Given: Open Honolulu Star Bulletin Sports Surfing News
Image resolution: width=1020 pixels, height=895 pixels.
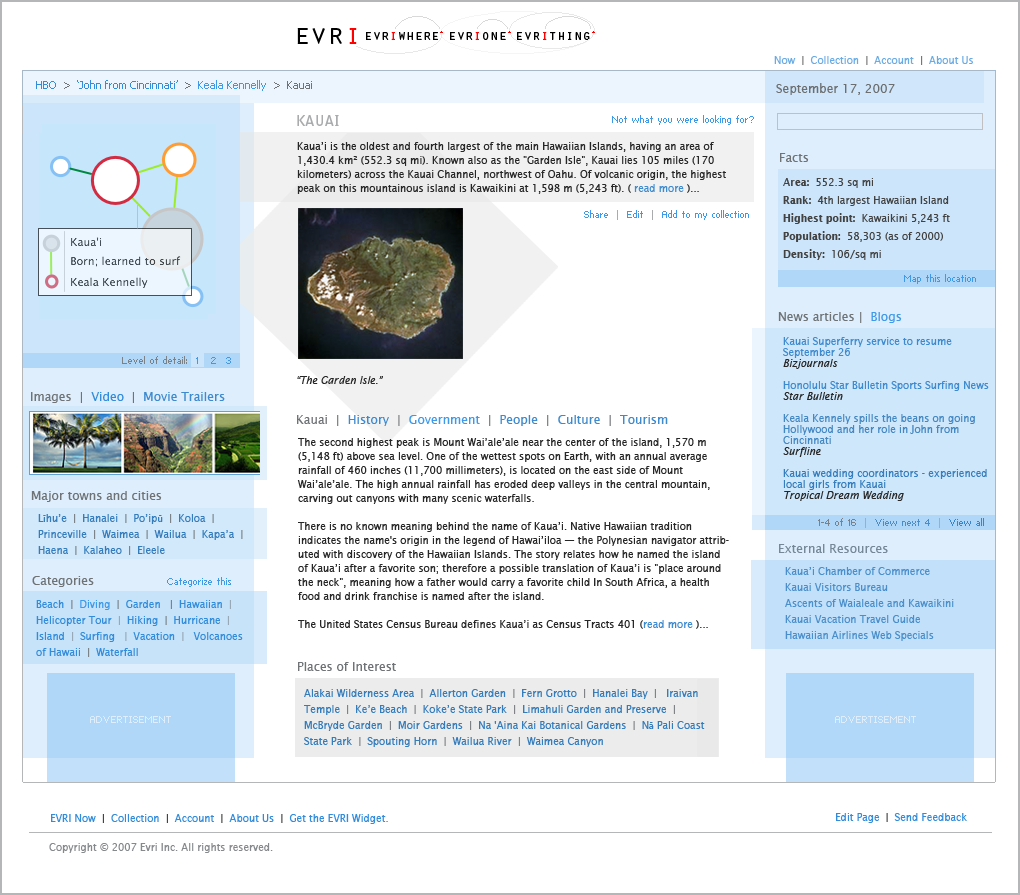Looking at the screenshot, I should tap(885, 385).
